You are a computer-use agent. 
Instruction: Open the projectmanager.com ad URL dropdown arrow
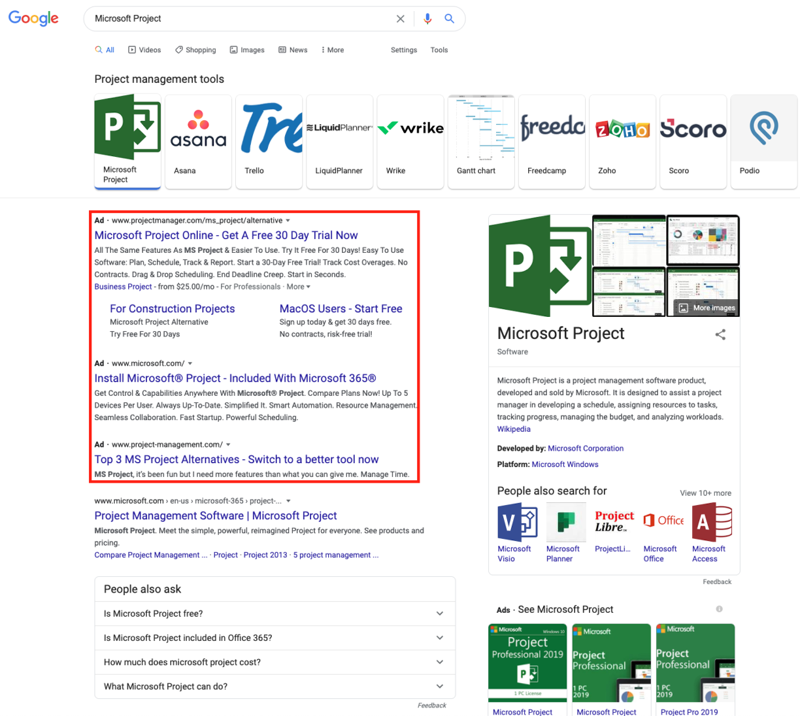pyautogui.click(x=288, y=220)
